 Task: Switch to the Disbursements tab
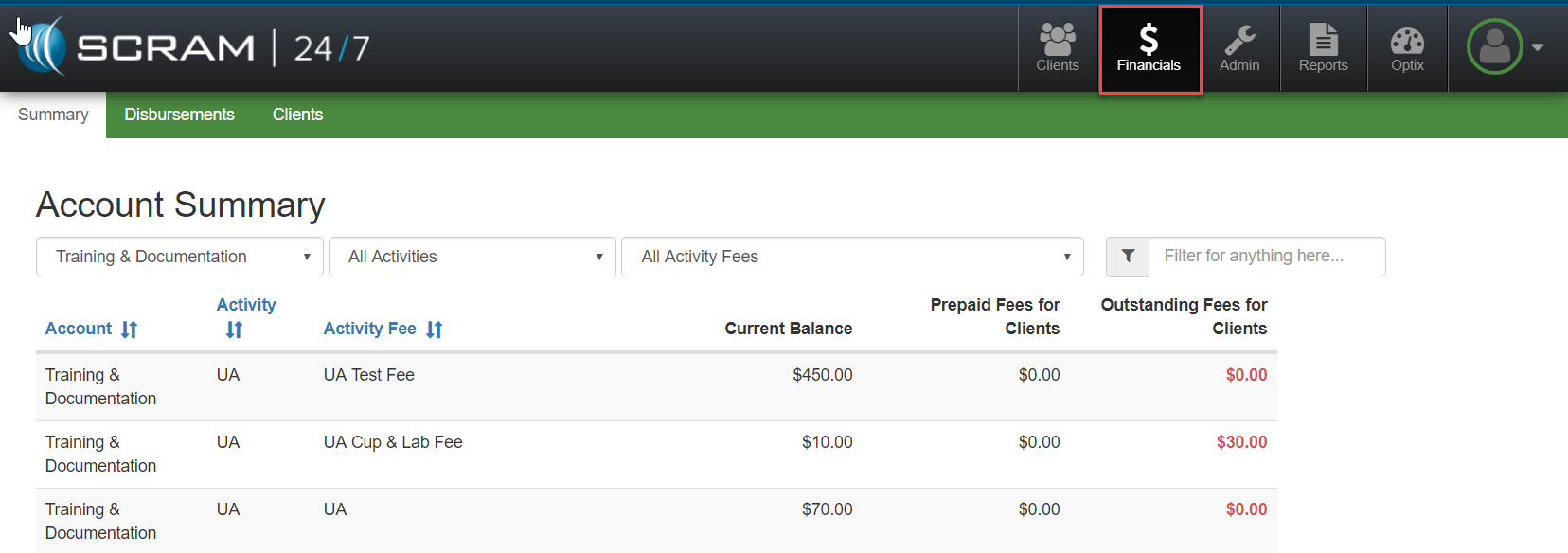(x=179, y=115)
